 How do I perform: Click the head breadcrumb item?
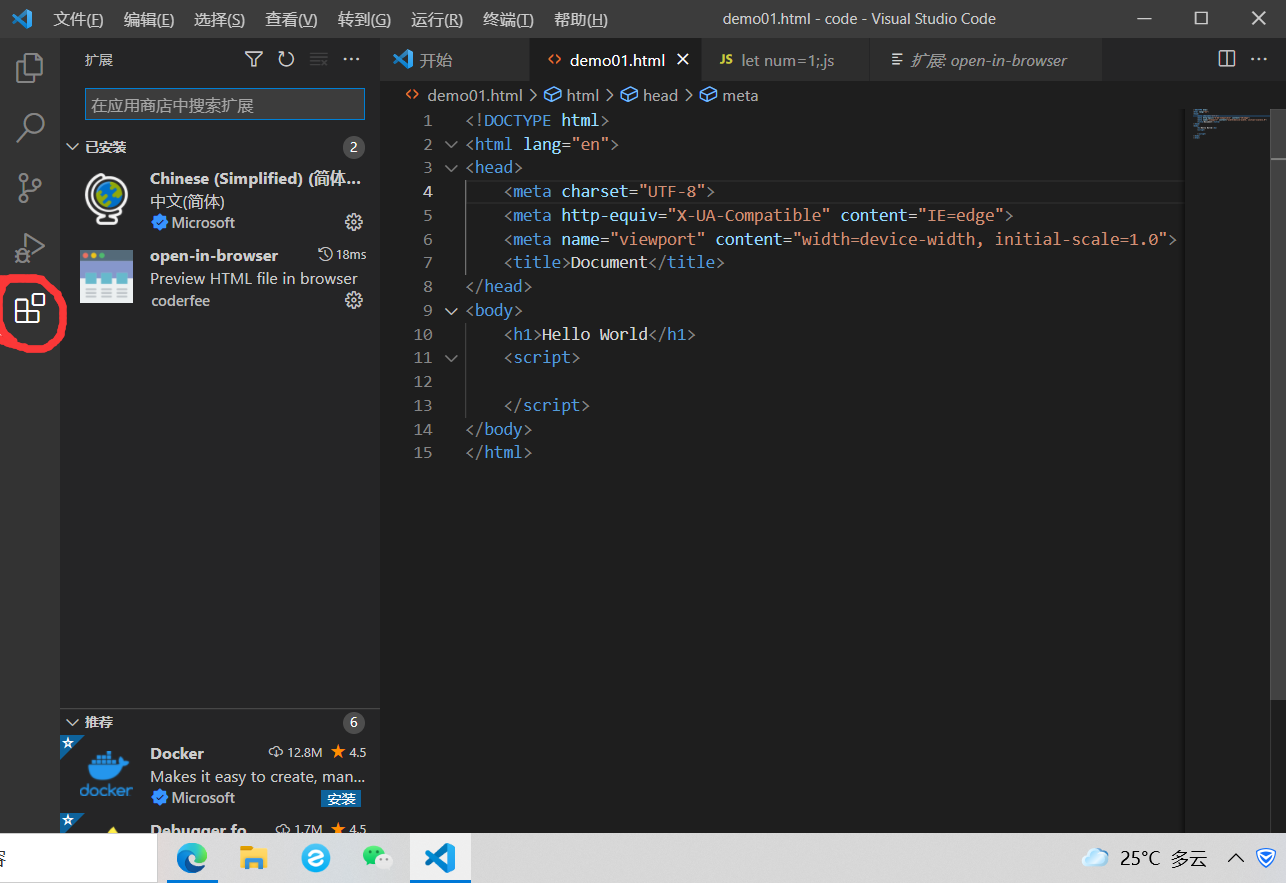coord(660,94)
